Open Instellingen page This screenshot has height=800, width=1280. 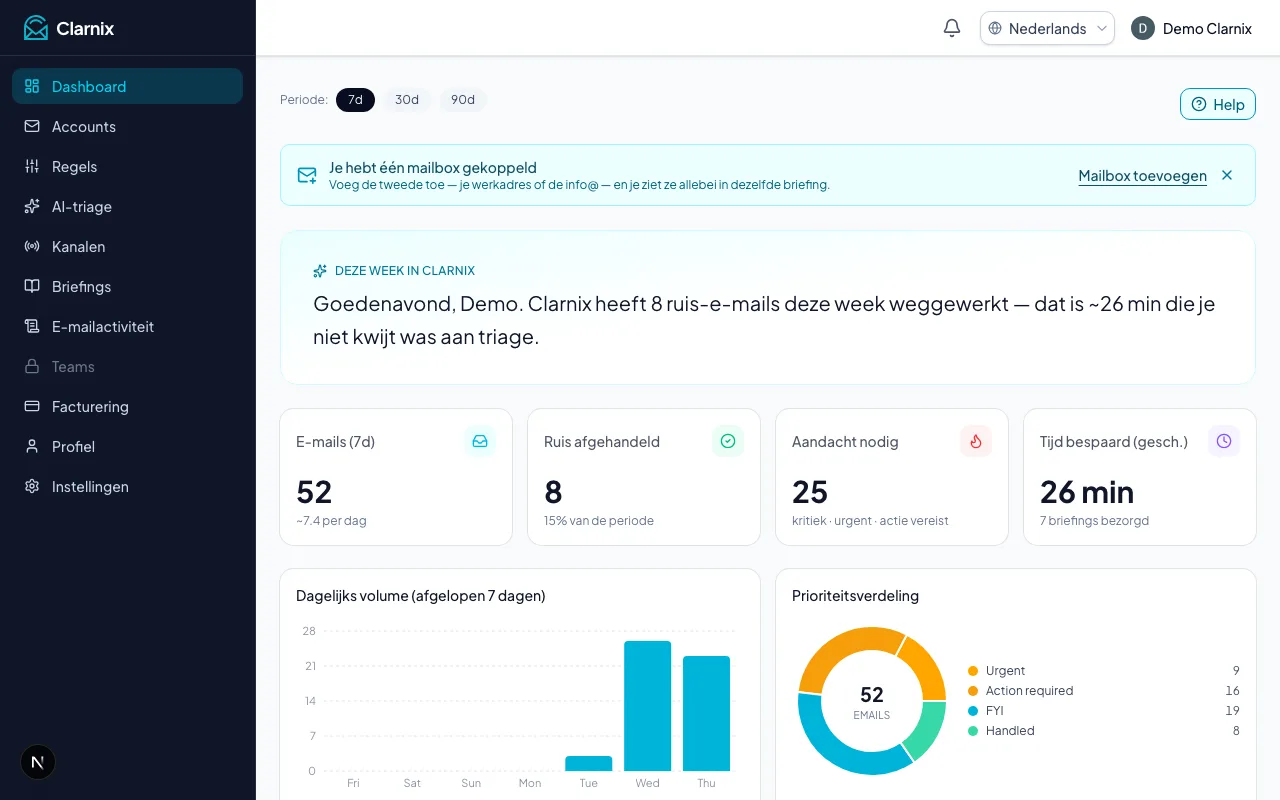(127, 486)
